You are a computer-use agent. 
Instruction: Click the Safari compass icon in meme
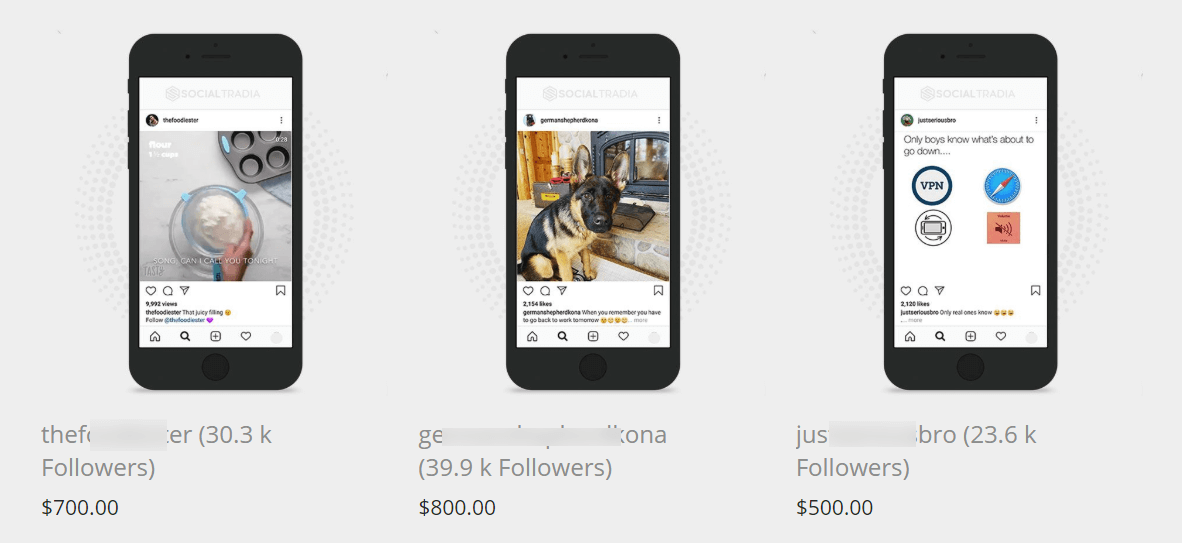click(x=1002, y=186)
